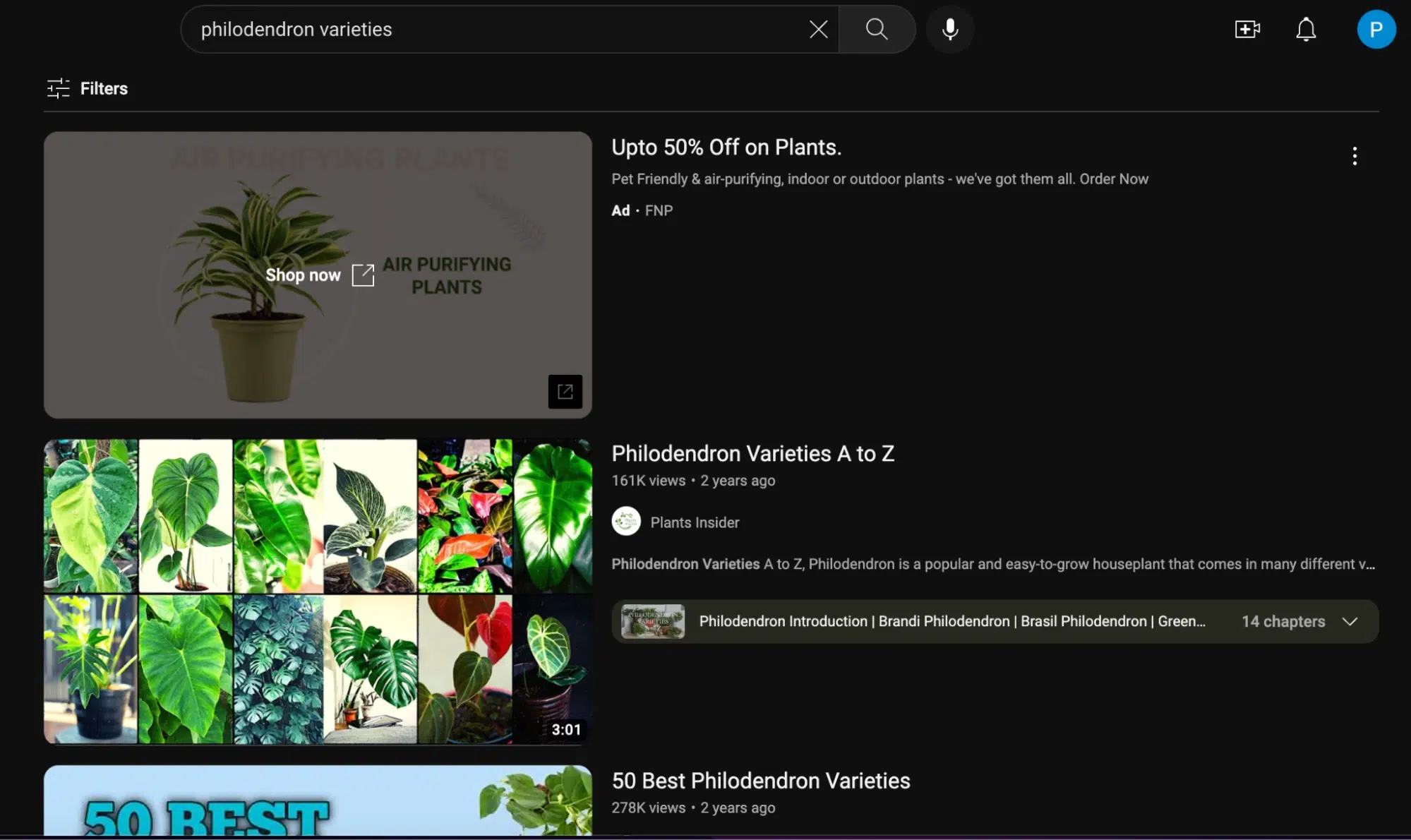Open Philodendron Varieties A to Z video title
The image size is (1411, 840).
(752, 453)
